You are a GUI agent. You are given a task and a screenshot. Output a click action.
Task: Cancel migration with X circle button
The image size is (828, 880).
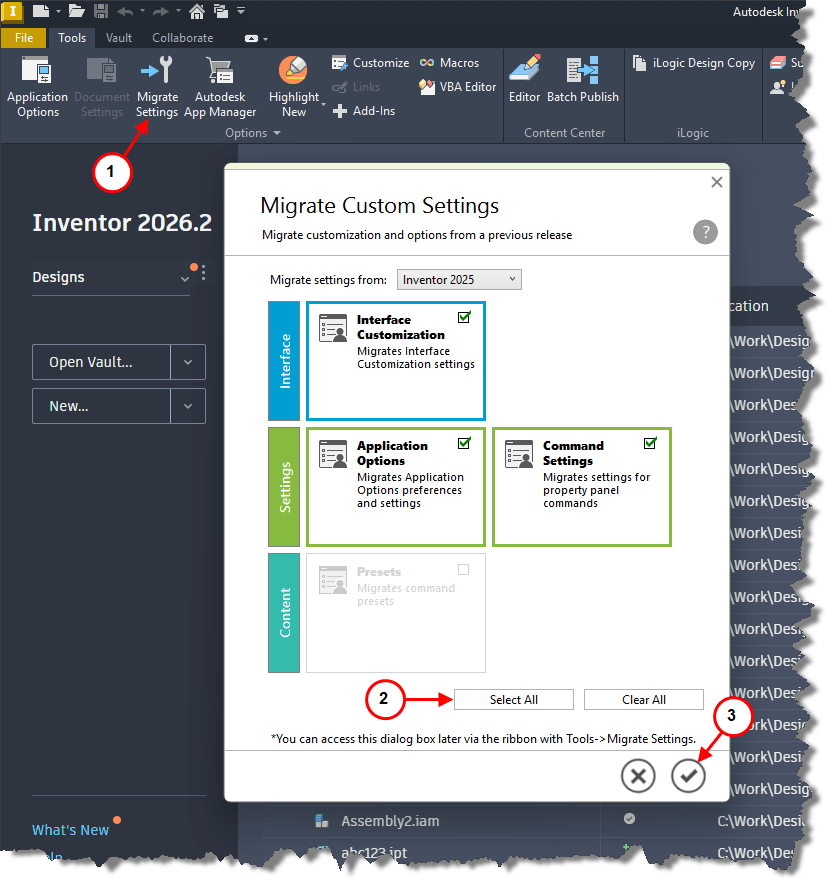point(638,776)
